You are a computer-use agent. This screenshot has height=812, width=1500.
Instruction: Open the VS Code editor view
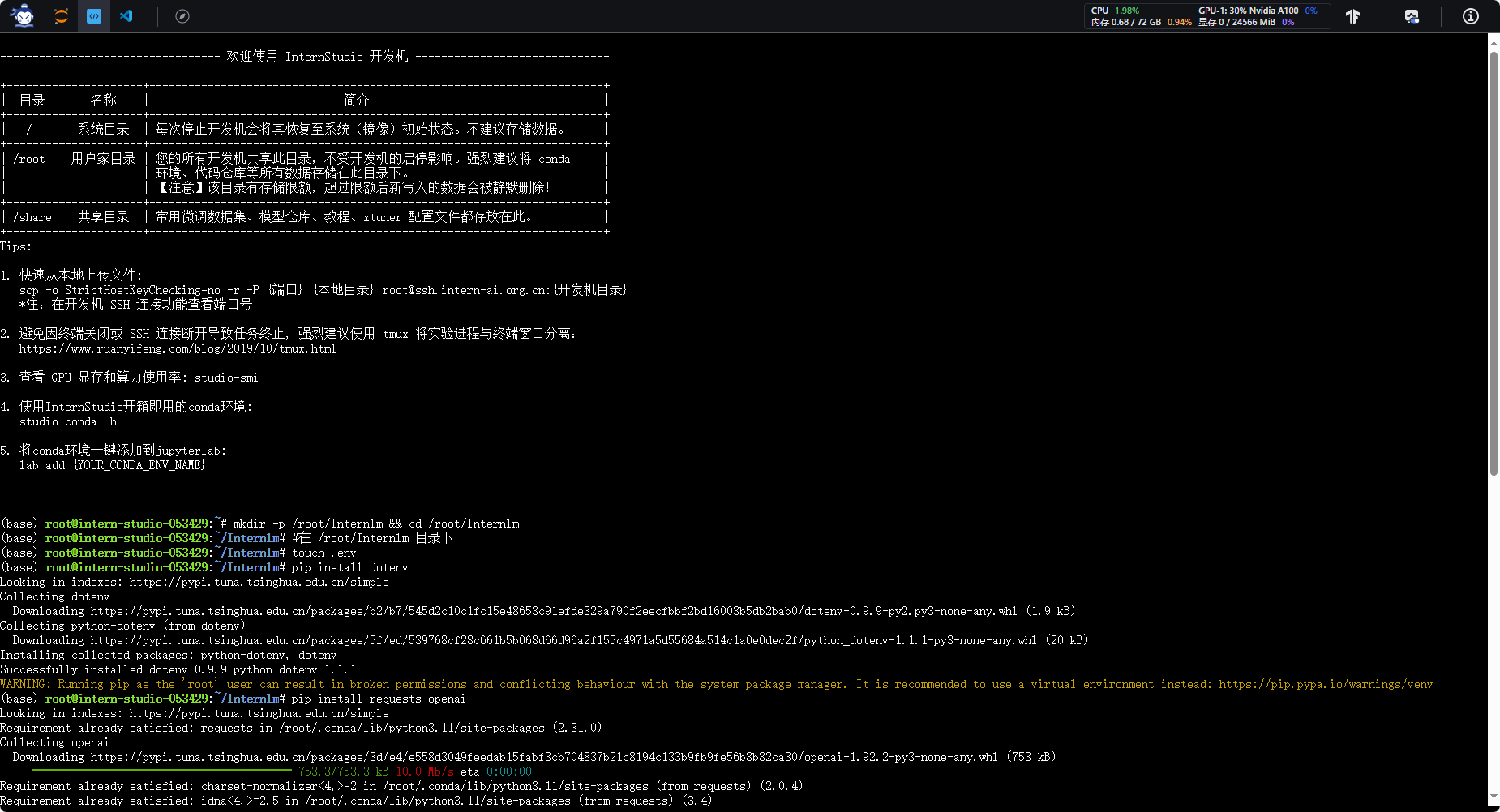pyautogui.click(x=126, y=16)
